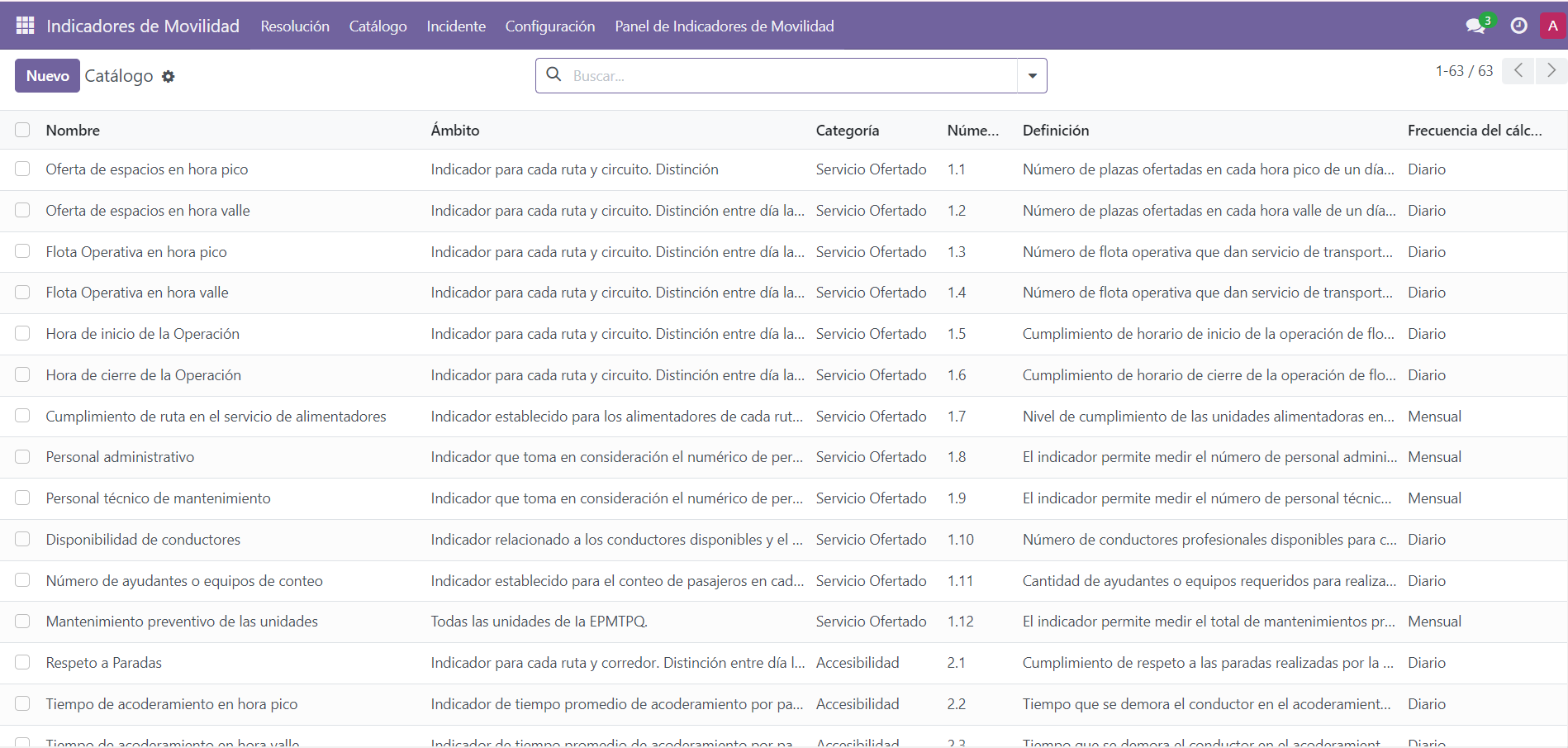
Task: Open the apps grid menu icon
Action: coord(26,26)
